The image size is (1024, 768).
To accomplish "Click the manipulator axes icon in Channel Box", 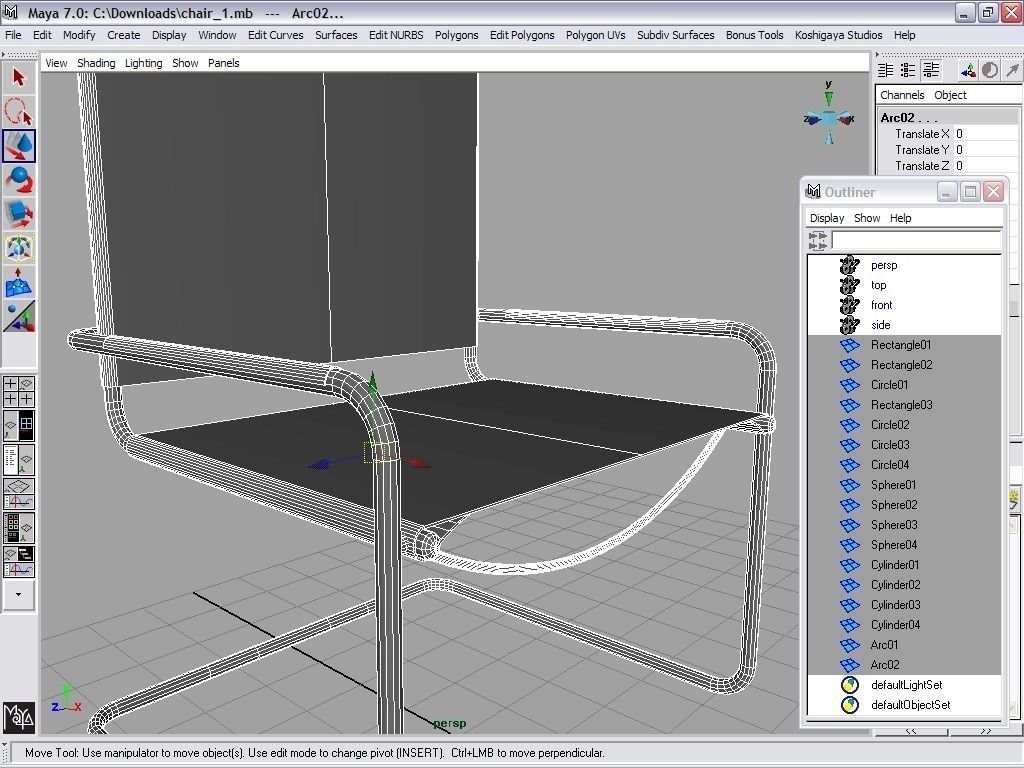I will tap(968, 71).
